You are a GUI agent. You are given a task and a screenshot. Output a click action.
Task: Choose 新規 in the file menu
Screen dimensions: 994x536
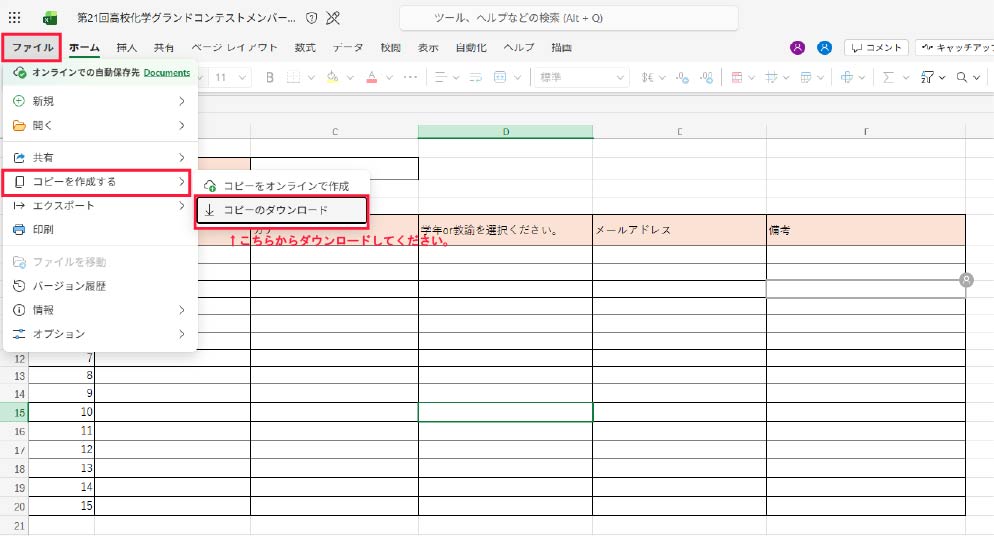(x=100, y=101)
